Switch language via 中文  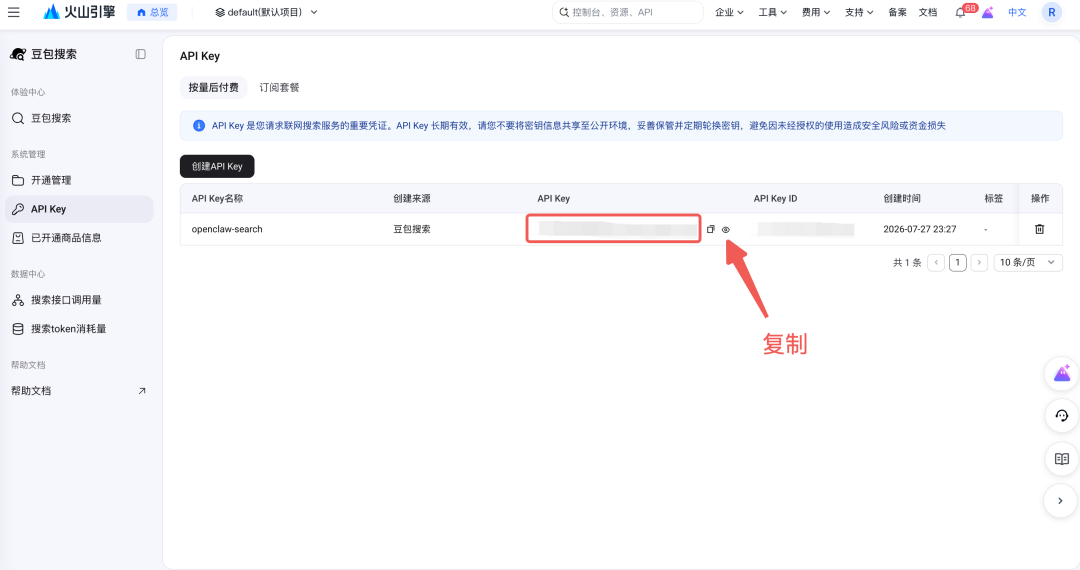[x=1017, y=12]
